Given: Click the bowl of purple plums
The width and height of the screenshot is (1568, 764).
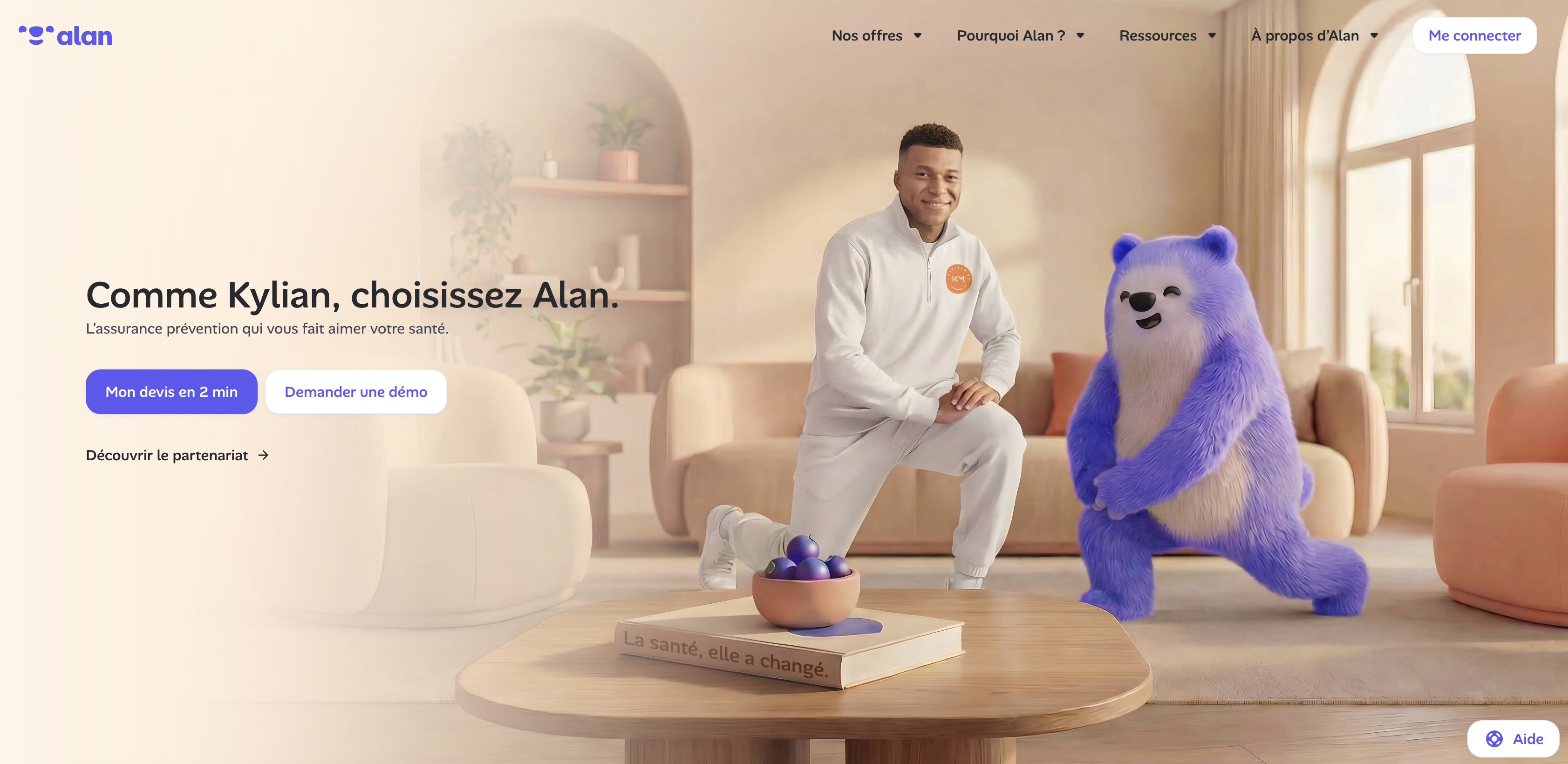Looking at the screenshot, I should click(806, 584).
